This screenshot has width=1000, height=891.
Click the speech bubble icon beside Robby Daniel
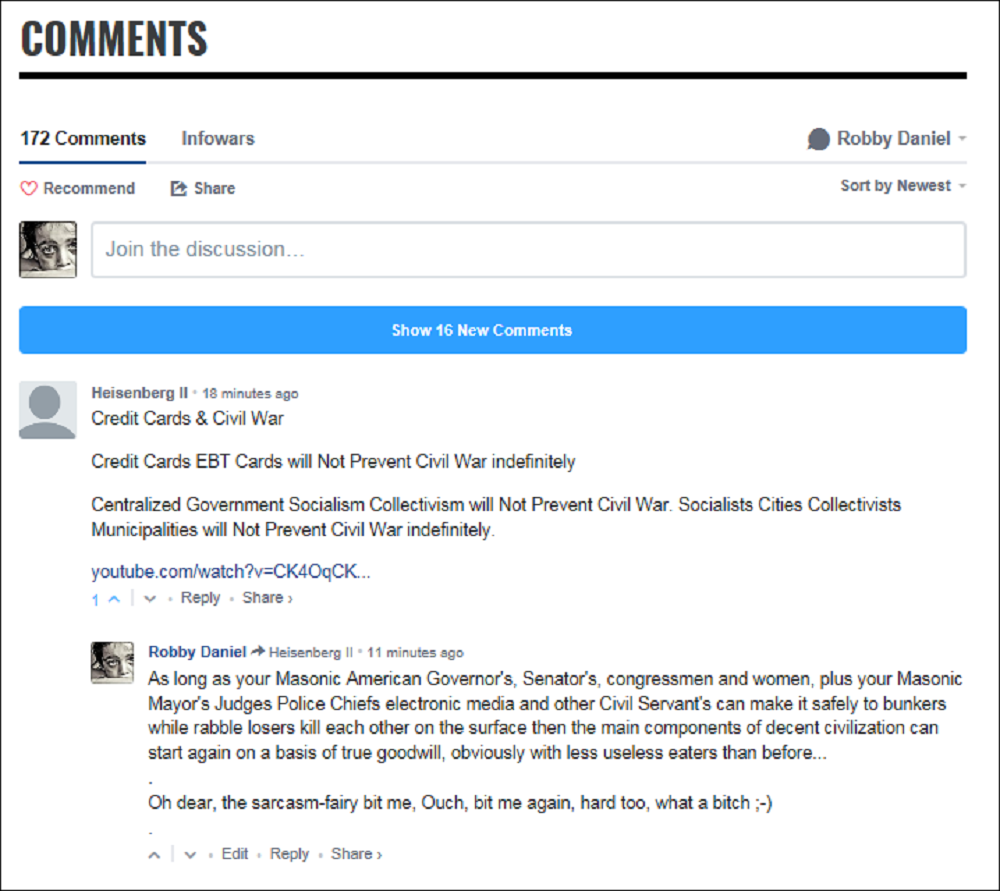[x=819, y=139]
